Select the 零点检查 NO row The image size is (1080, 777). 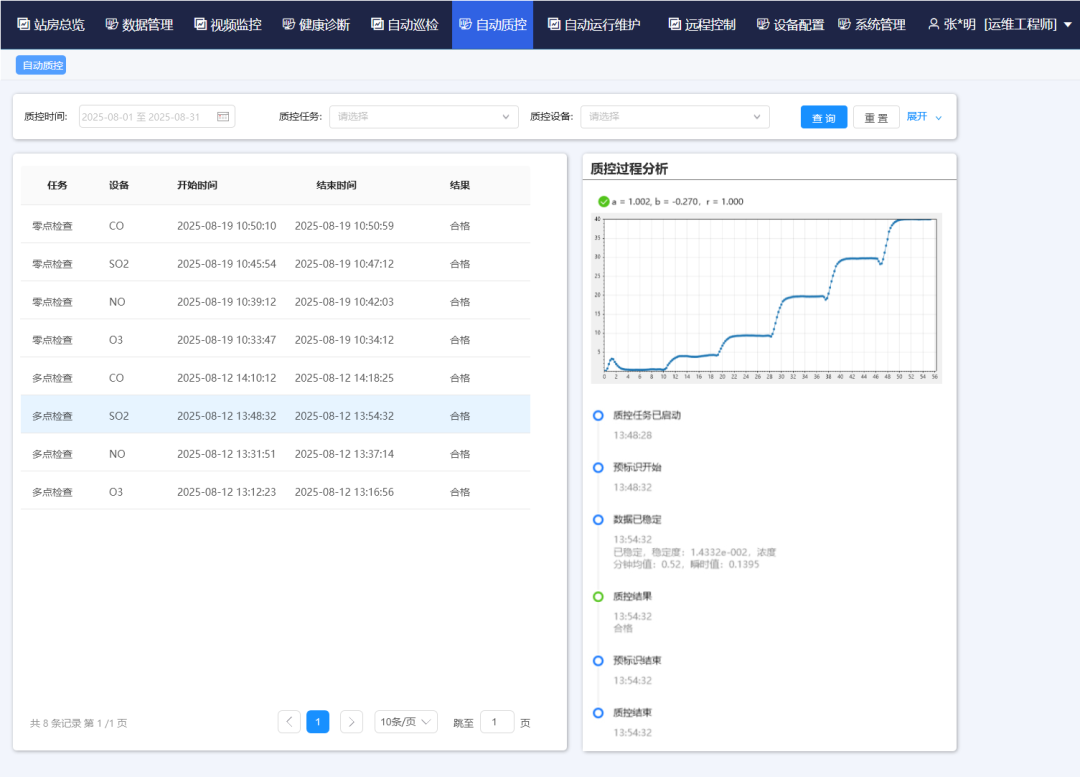pos(276,302)
